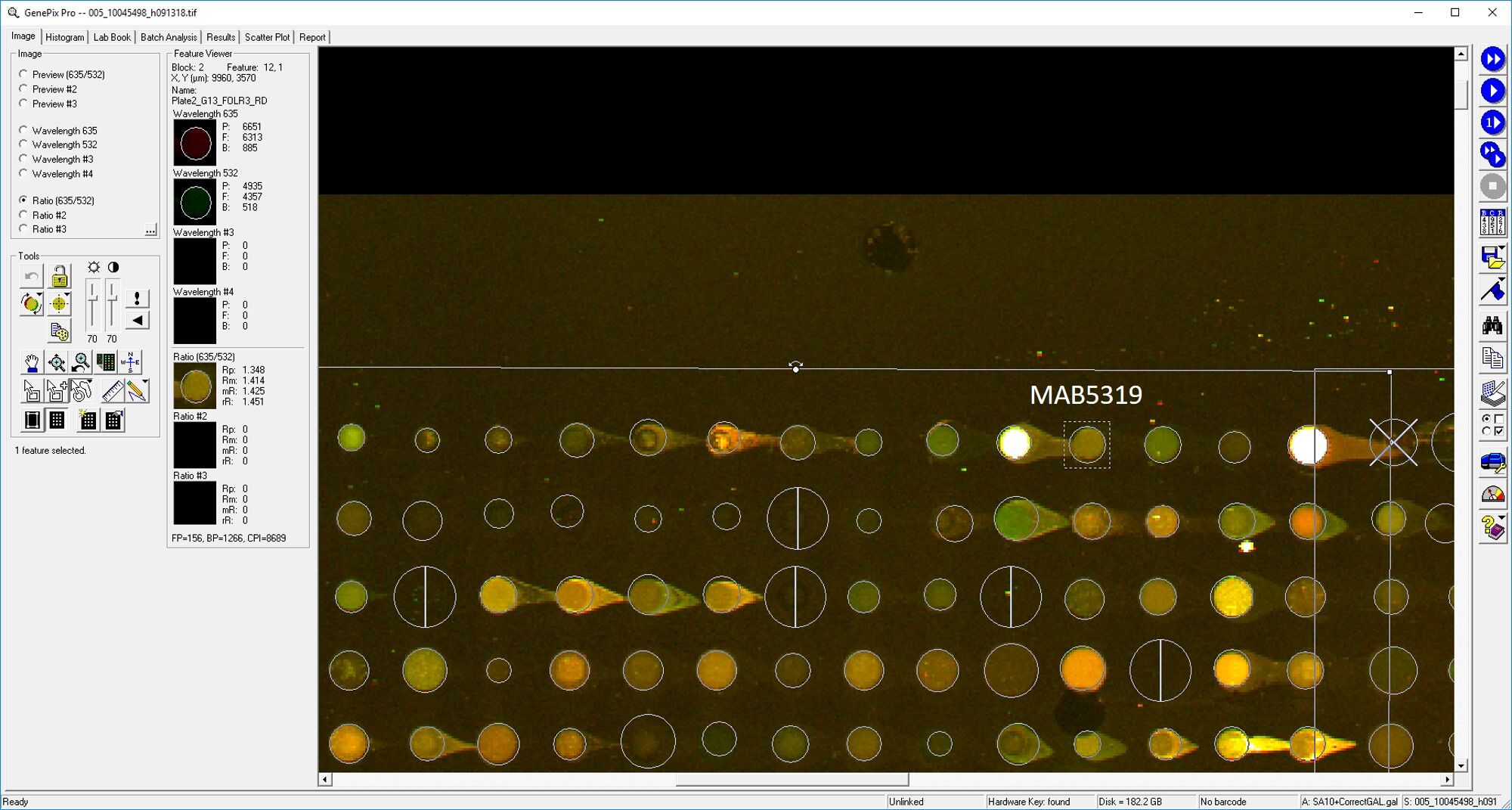Click the B C R table icon

[1492, 222]
